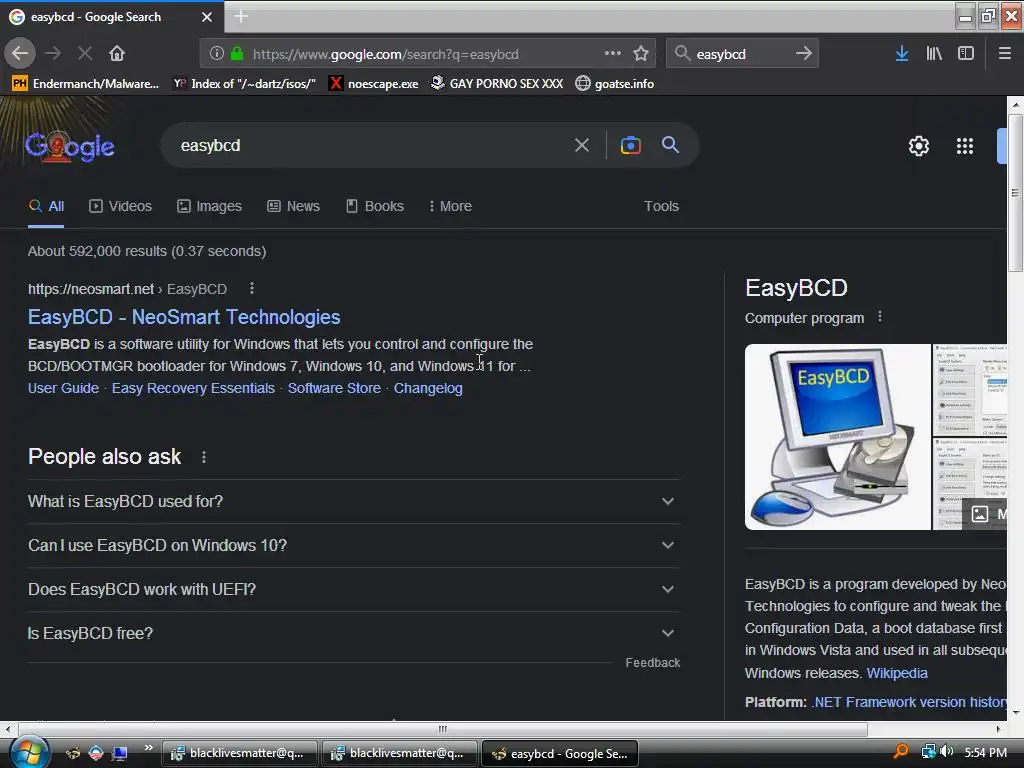1024x768 pixels.
Task: Open the EasyBCD - NeoSmart Technologies result
Action: (184, 317)
